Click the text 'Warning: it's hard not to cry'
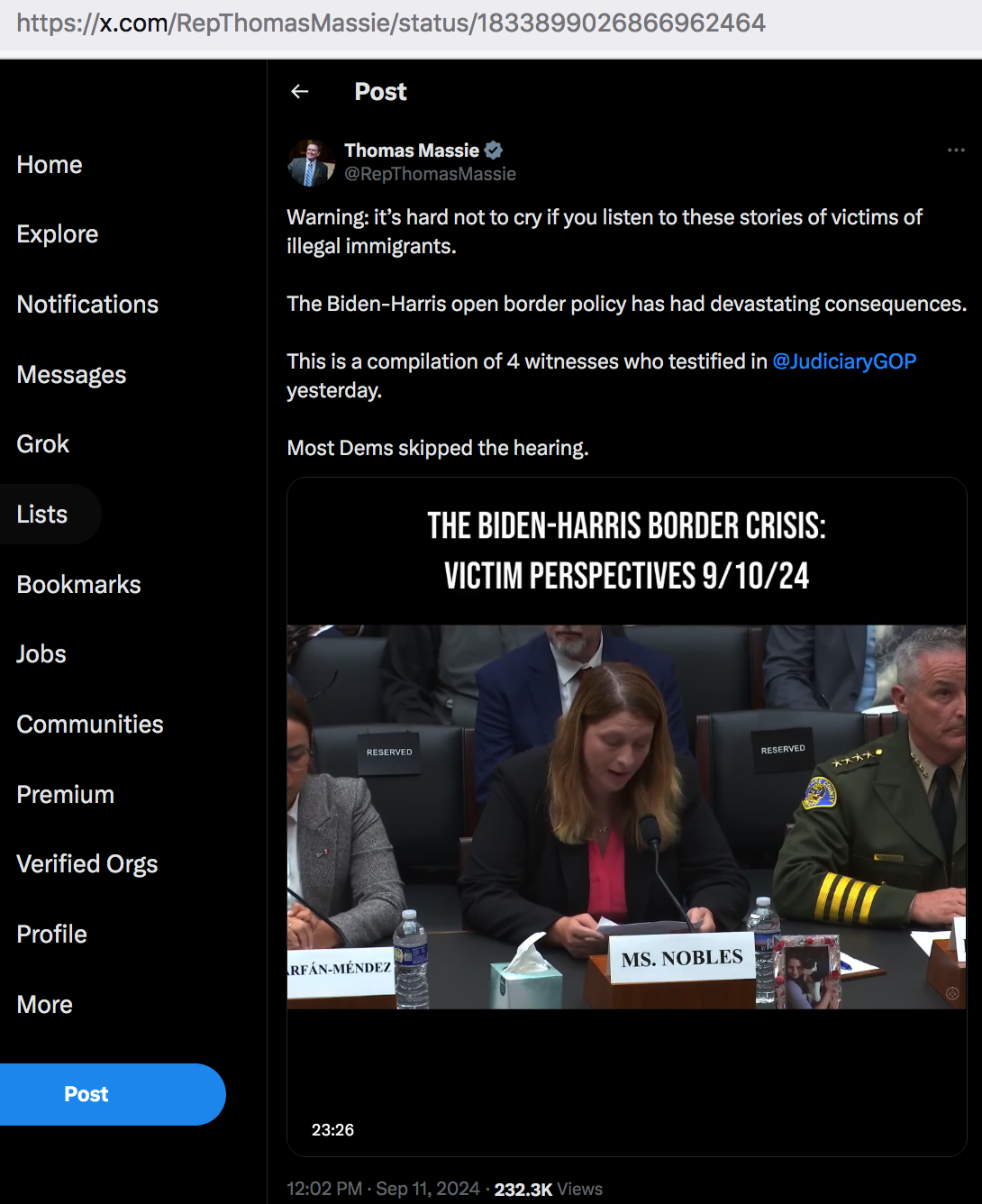The height and width of the screenshot is (1204, 982). coord(414,217)
